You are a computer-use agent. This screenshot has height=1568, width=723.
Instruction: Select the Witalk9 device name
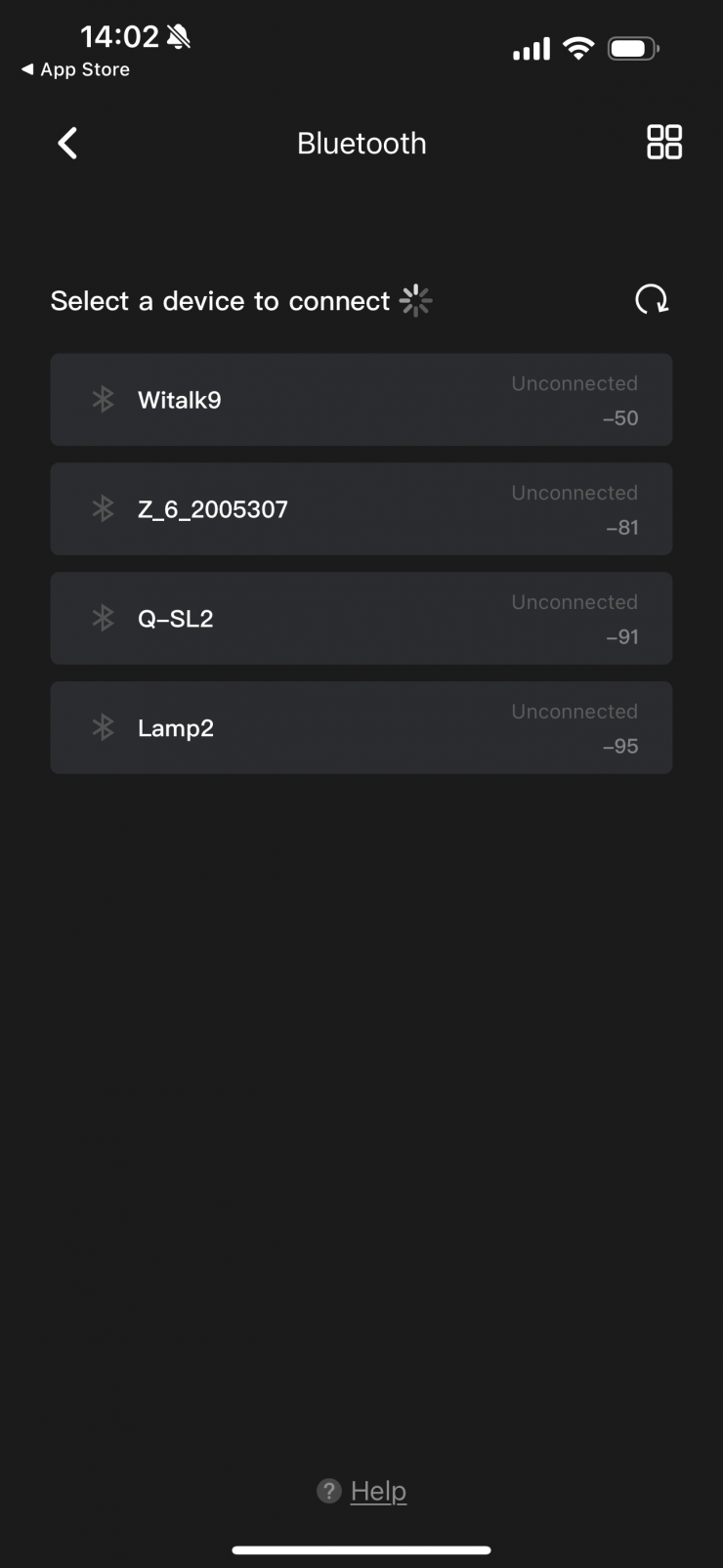click(180, 400)
